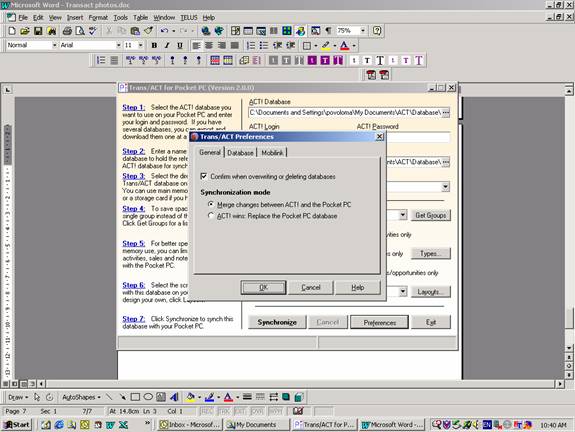
Task: Click the Synchronize button in Trans/ACT window
Action: 277,322
